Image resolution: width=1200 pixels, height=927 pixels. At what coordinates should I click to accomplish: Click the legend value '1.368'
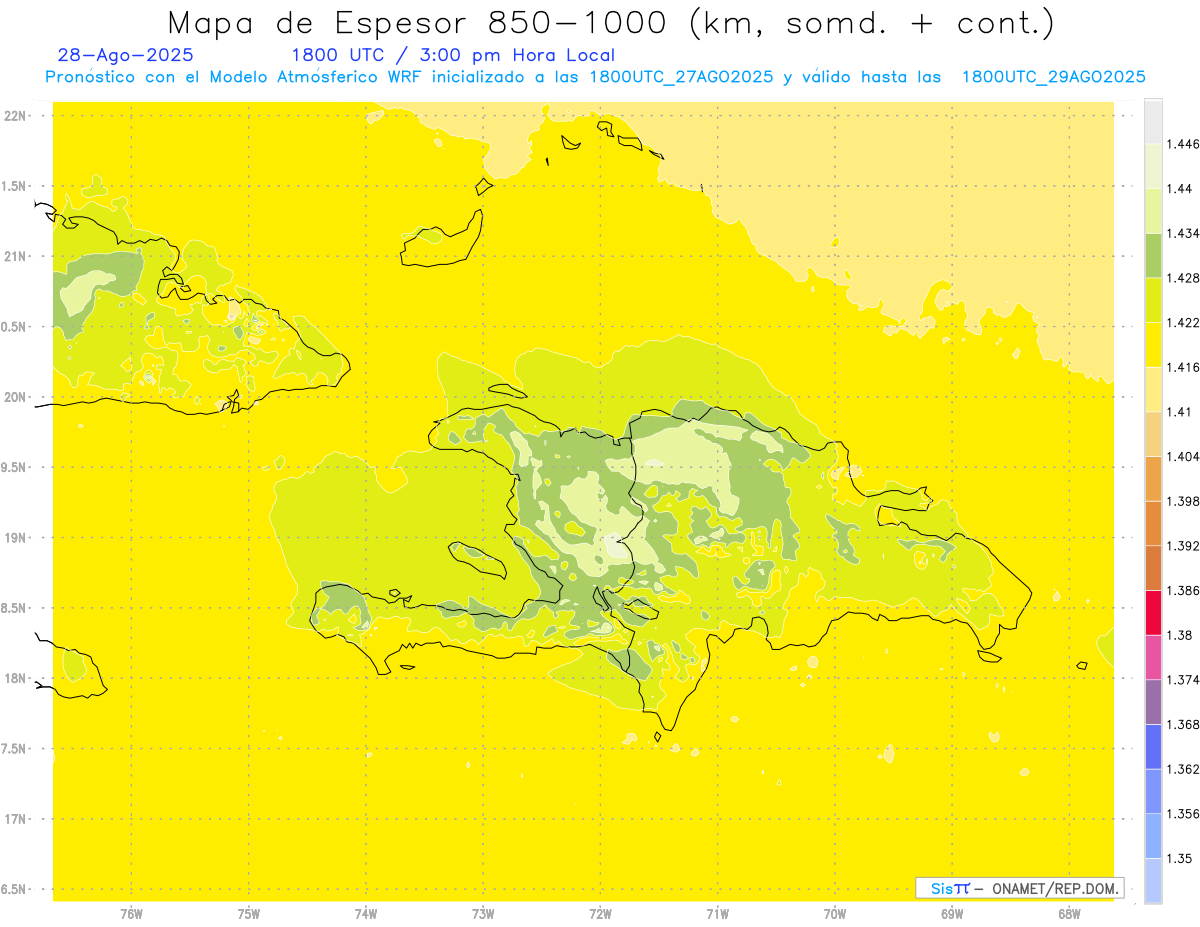(x=1181, y=724)
